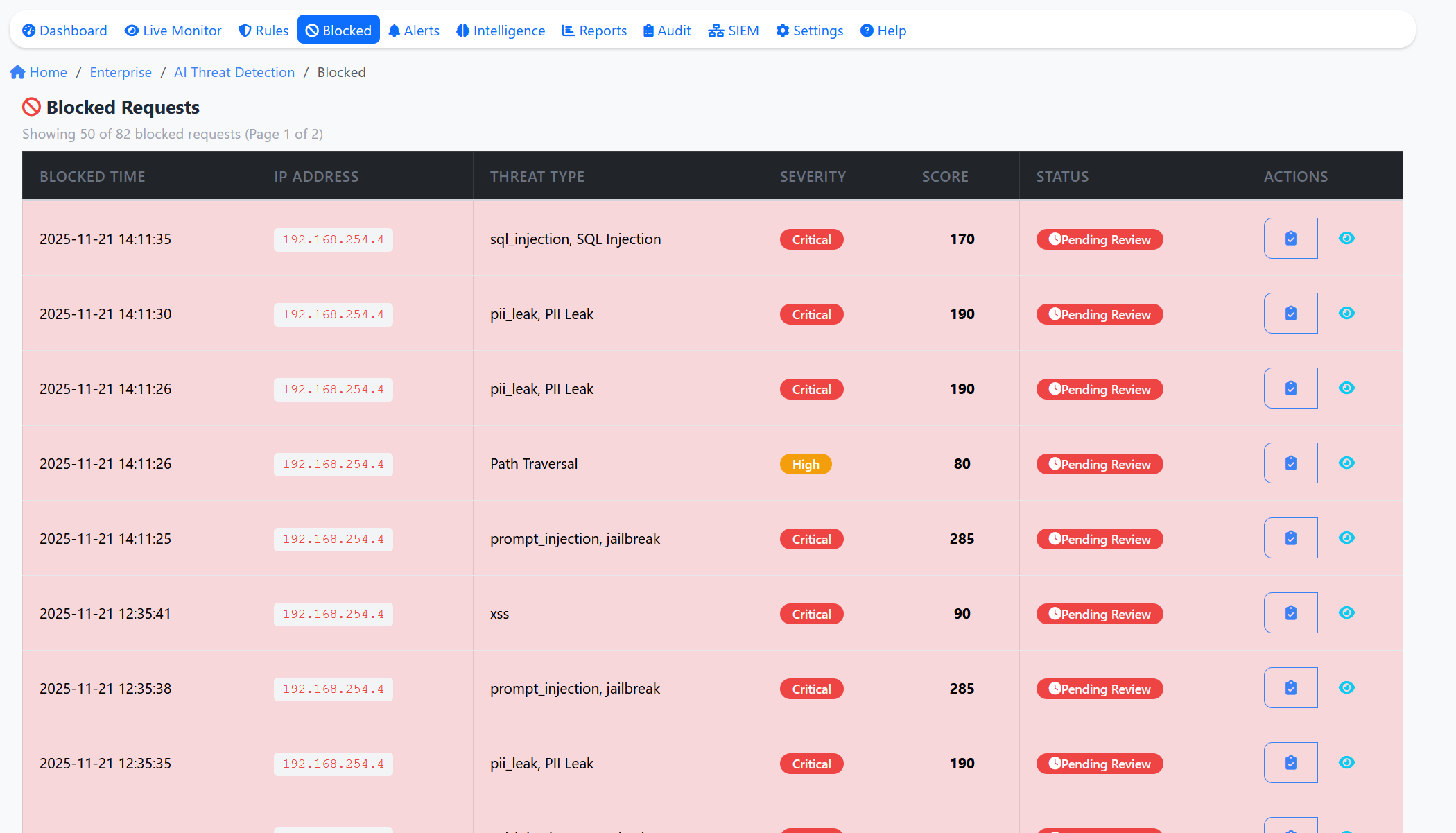Click the High severity badge on Path Traversal
Screen dimensions: 1456x833
[805, 463]
